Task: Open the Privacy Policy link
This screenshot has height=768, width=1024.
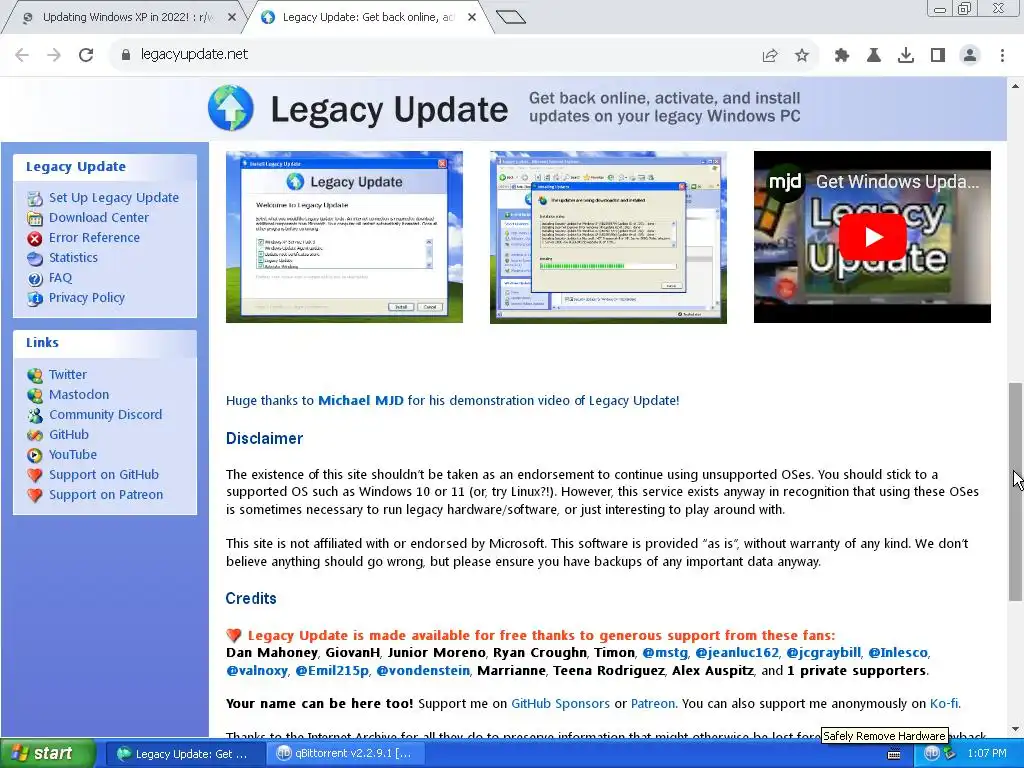Action: tap(87, 298)
